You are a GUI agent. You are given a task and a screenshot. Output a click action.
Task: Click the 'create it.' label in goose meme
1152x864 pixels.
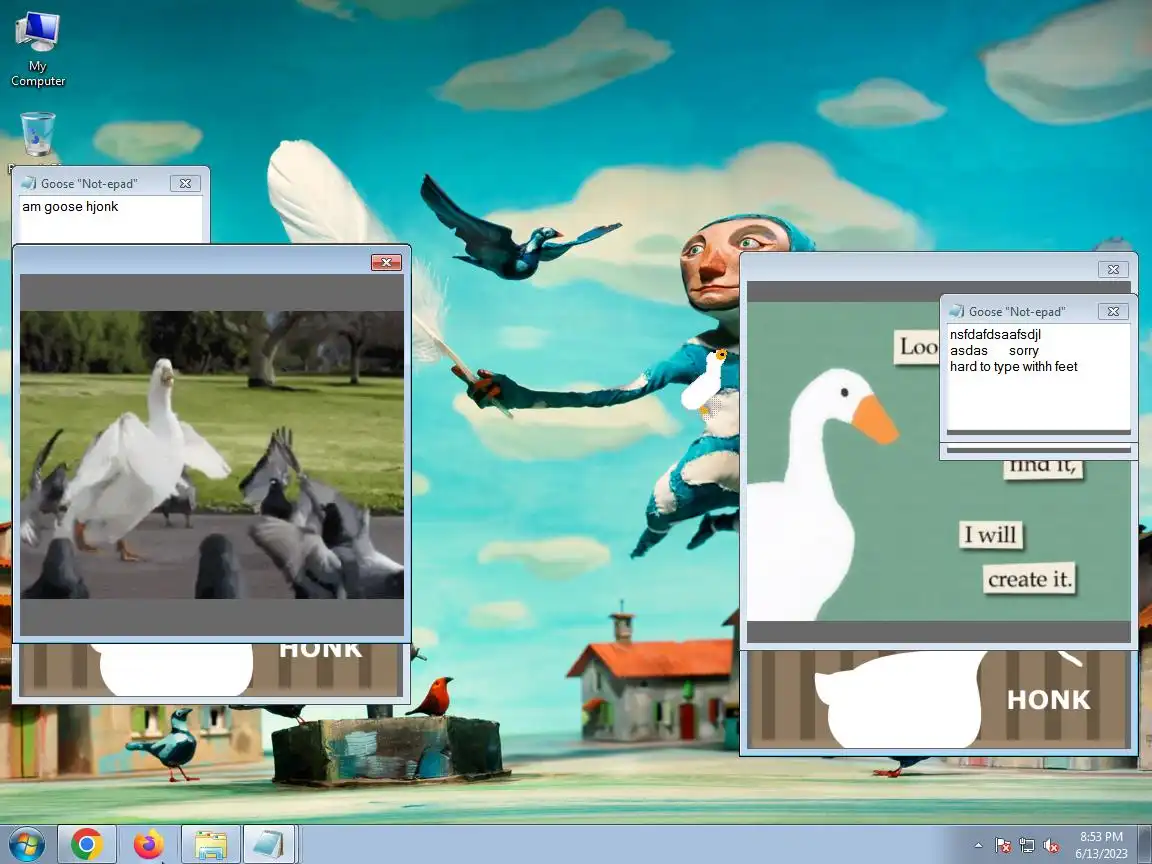pyautogui.click(x=1029, y=579)
